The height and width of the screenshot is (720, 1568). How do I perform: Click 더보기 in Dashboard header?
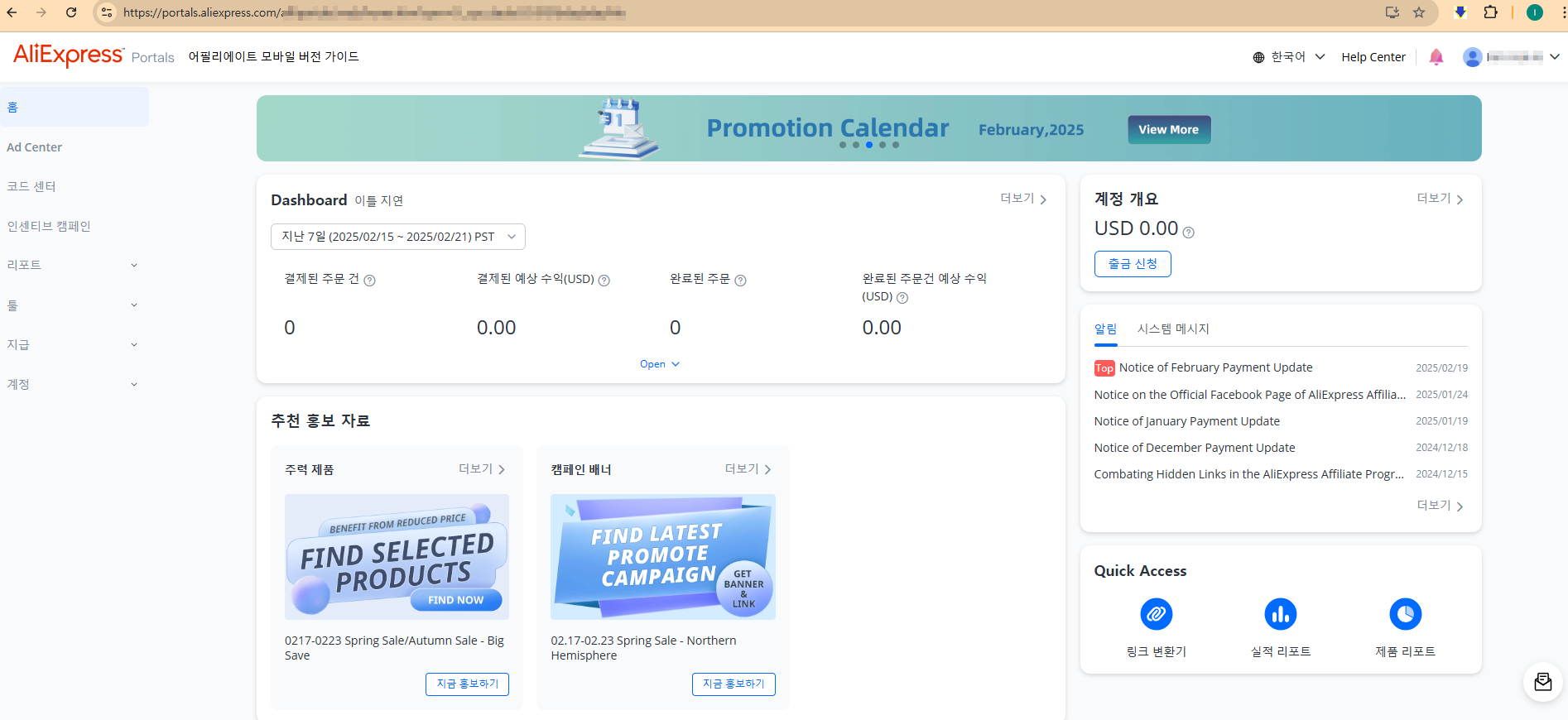[1023, 199]
